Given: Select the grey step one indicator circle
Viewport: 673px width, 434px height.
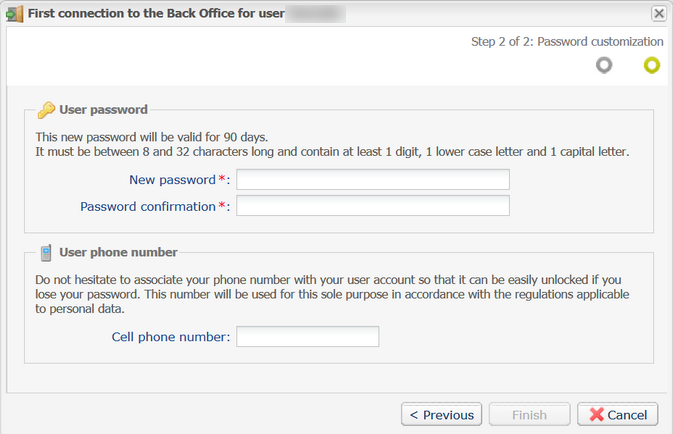Looking at the screenshot, I should point(604,65).
